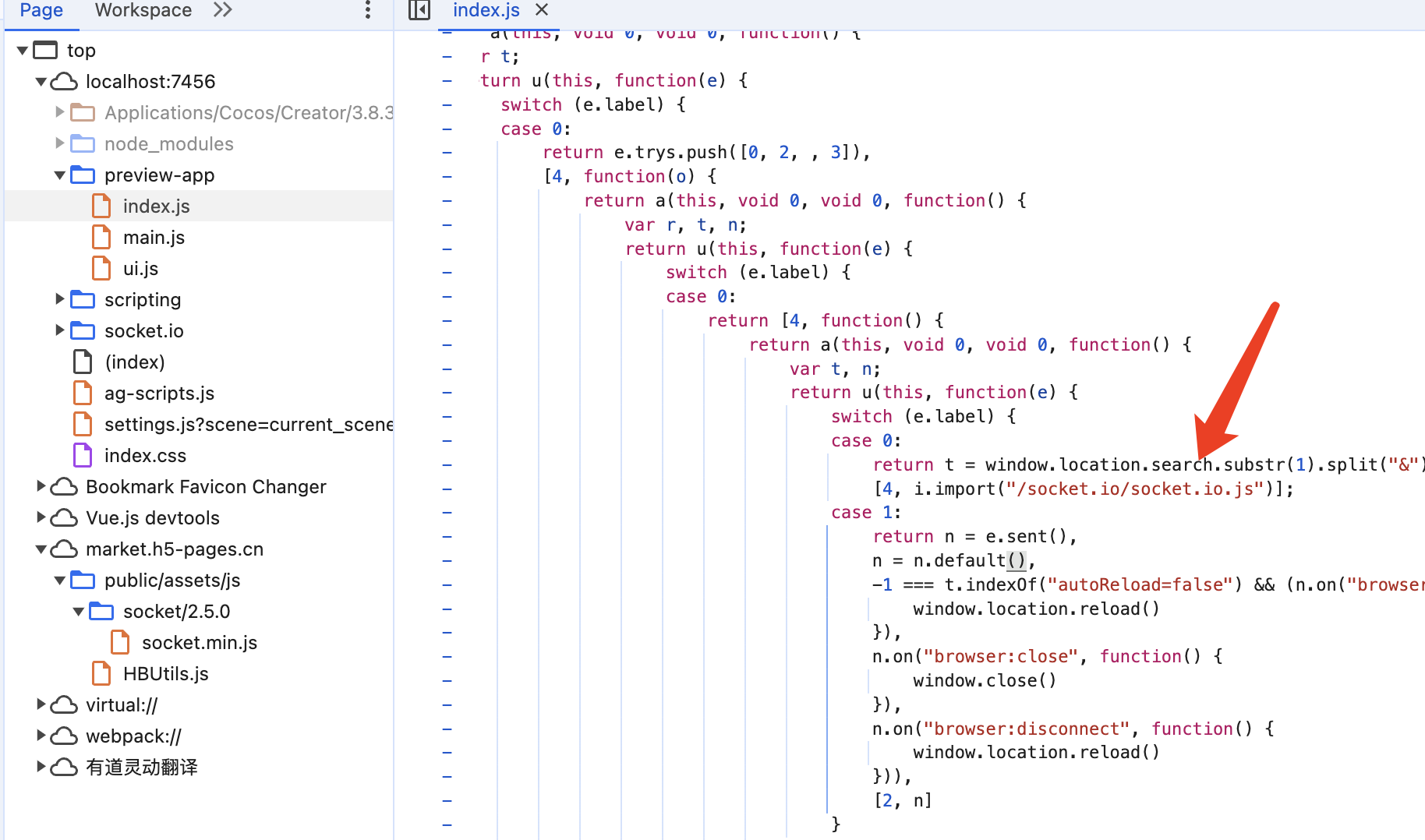Open settings.js?scene=current_scene file
Screen dimensions: 1425x840
click(248, 425)
